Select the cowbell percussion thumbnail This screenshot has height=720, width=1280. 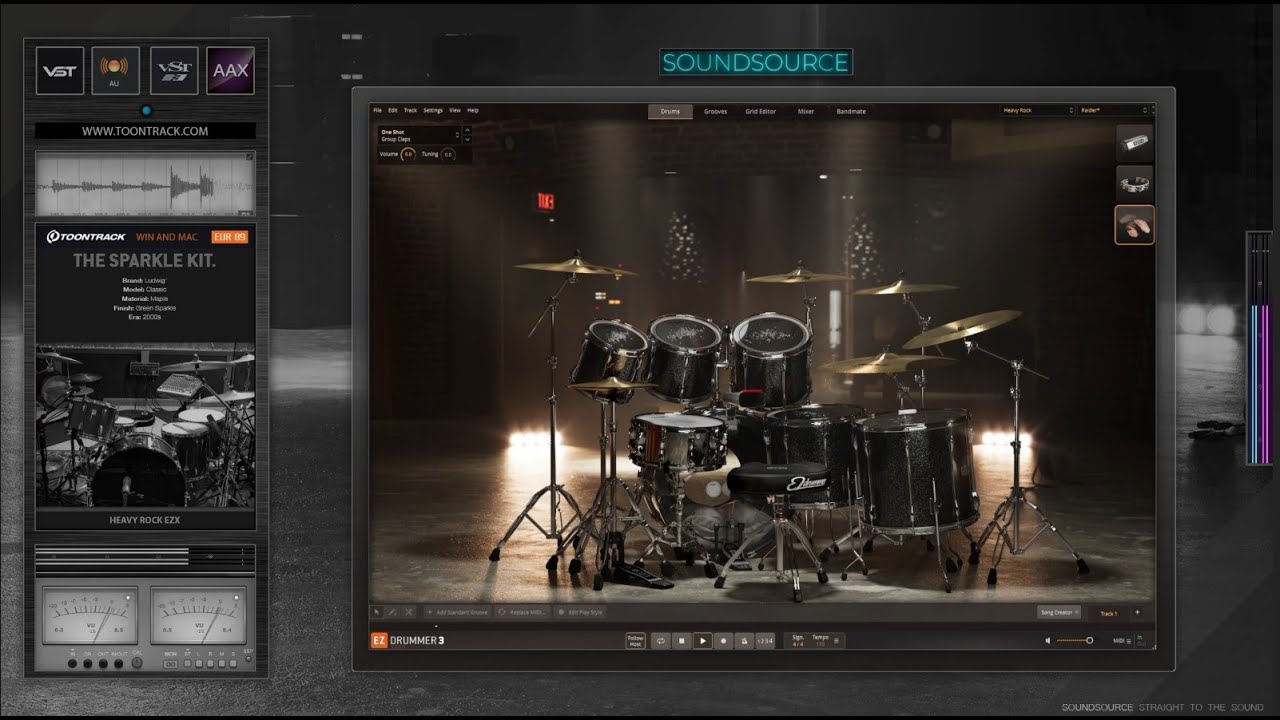(x=1135, y=143)
